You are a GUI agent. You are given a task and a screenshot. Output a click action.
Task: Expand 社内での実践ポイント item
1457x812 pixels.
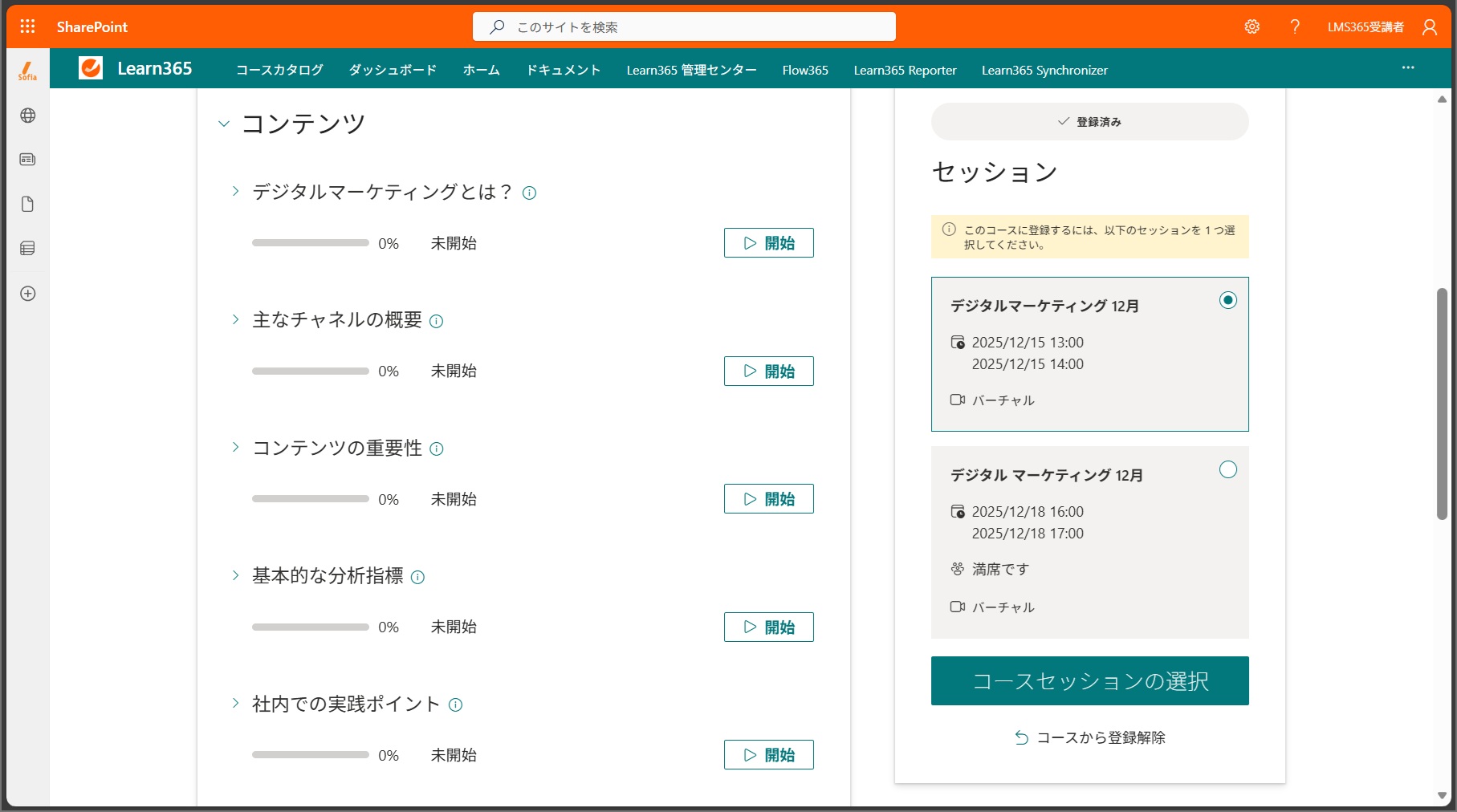point(235,703)
